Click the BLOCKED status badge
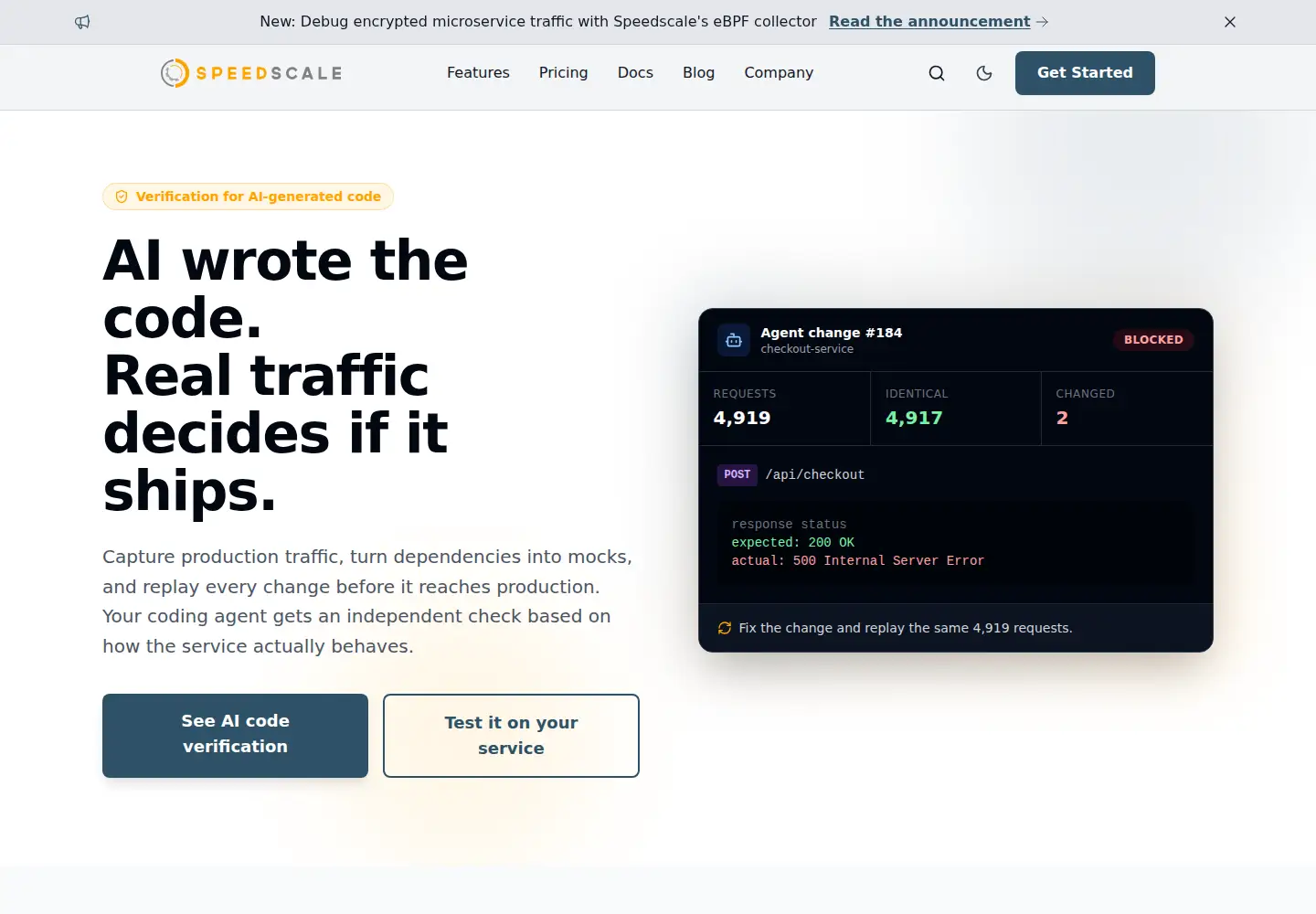 [x=1153, y=339]
